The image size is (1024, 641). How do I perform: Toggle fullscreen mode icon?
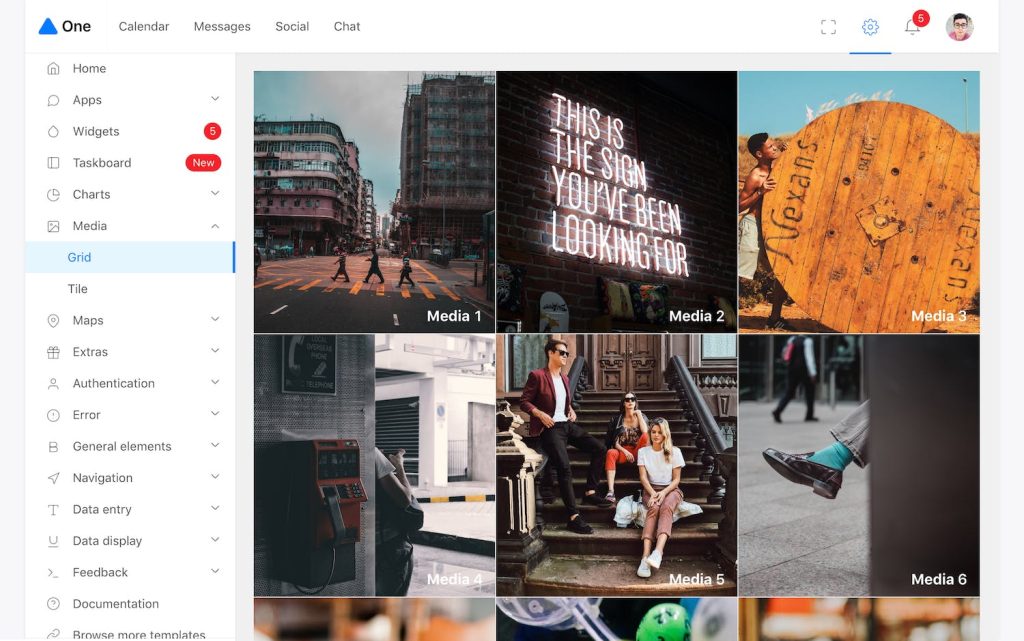click(828, 27)
